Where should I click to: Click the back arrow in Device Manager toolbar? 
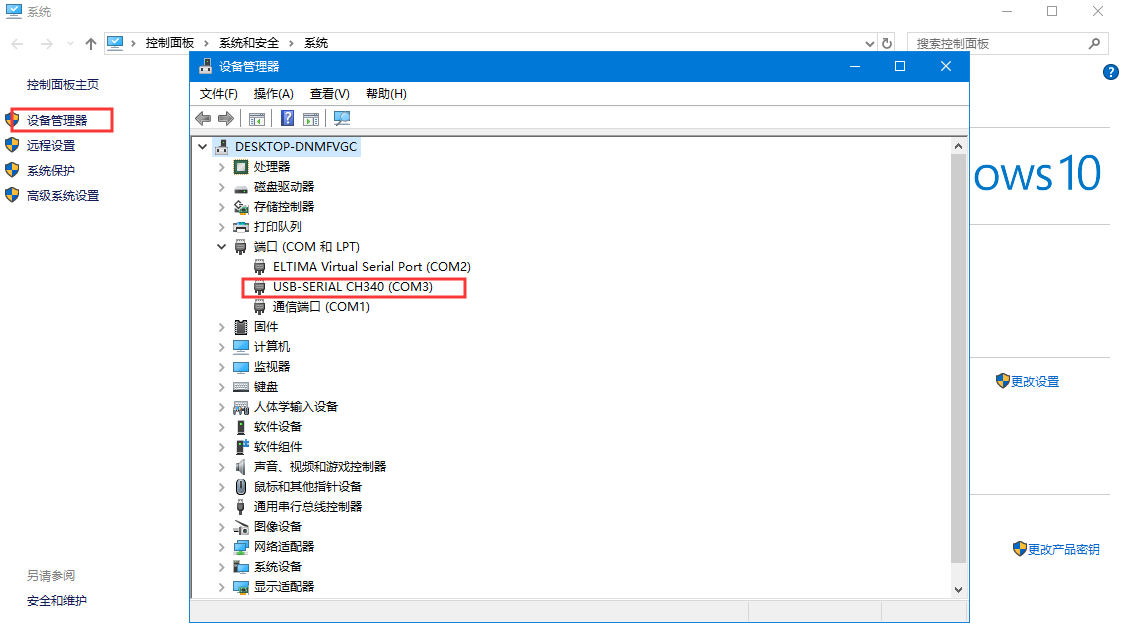(203, 119)
